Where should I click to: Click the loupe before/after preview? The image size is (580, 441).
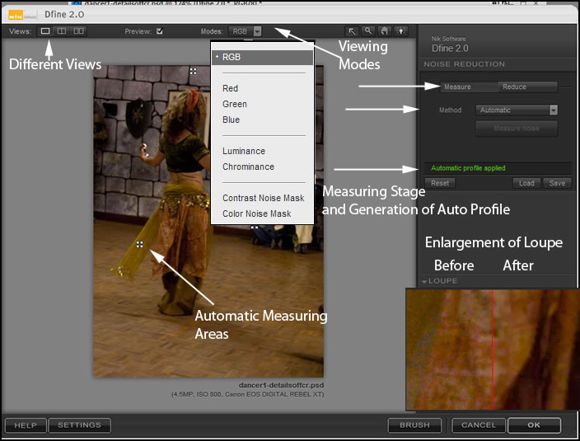coord(492,349)
